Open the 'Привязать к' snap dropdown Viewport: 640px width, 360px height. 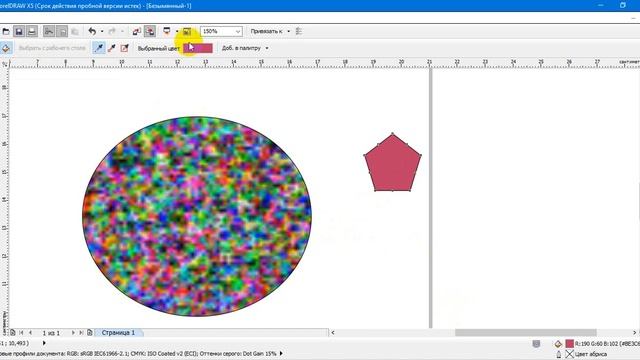tap(270, 31)
